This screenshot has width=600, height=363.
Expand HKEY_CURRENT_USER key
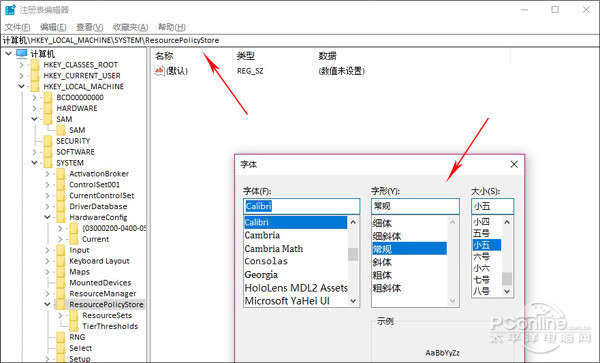21,75
